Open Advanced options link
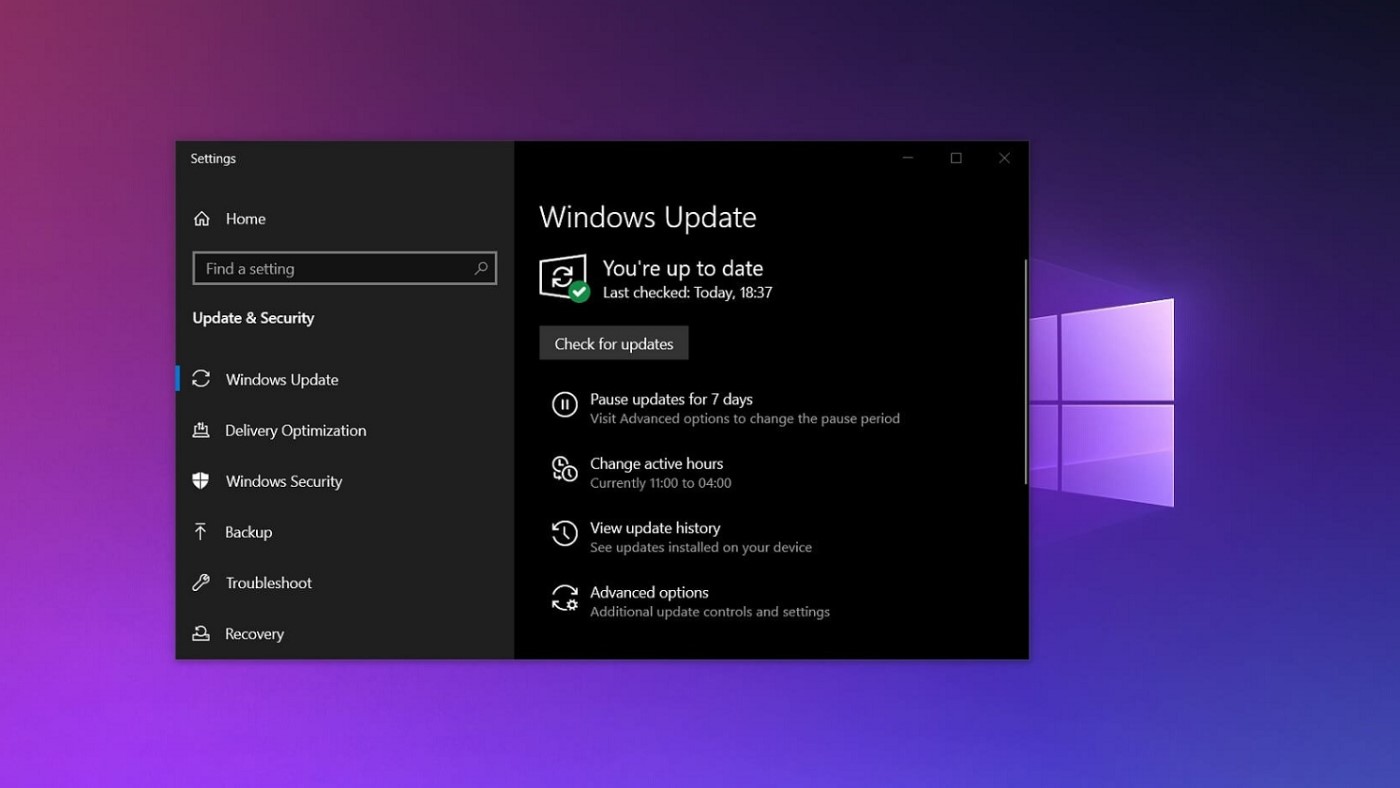 tap(649, 592)
